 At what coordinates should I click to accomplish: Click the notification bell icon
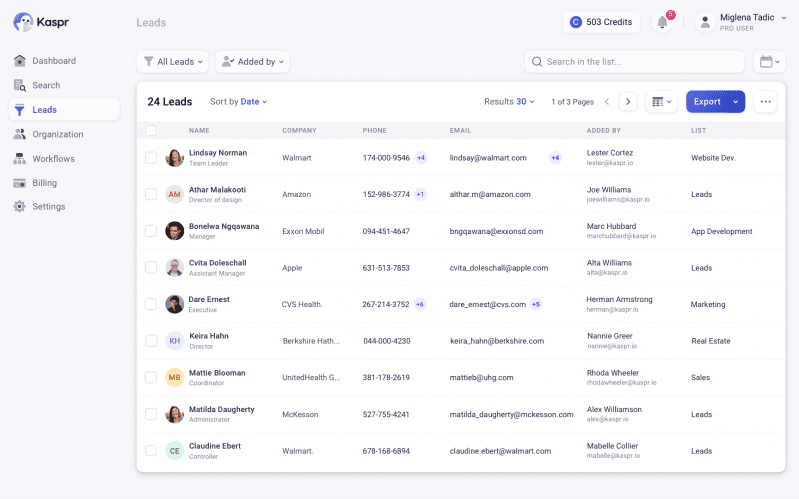pos(661,22)
